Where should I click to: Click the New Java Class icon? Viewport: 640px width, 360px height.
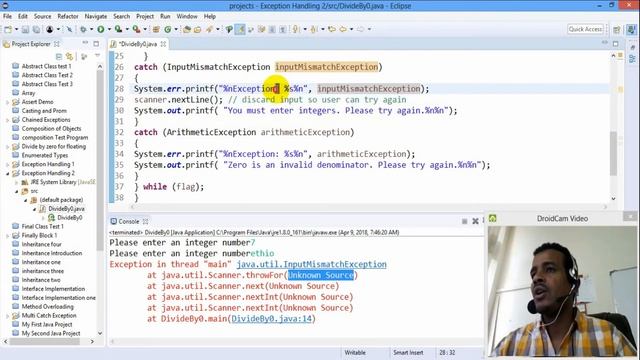168,29
